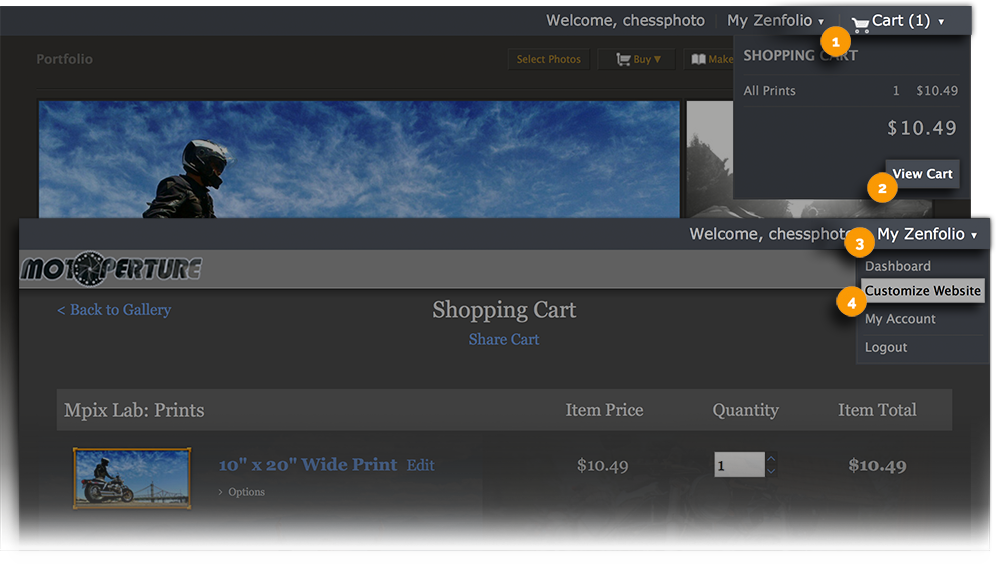Select My Account menu item

900,319
